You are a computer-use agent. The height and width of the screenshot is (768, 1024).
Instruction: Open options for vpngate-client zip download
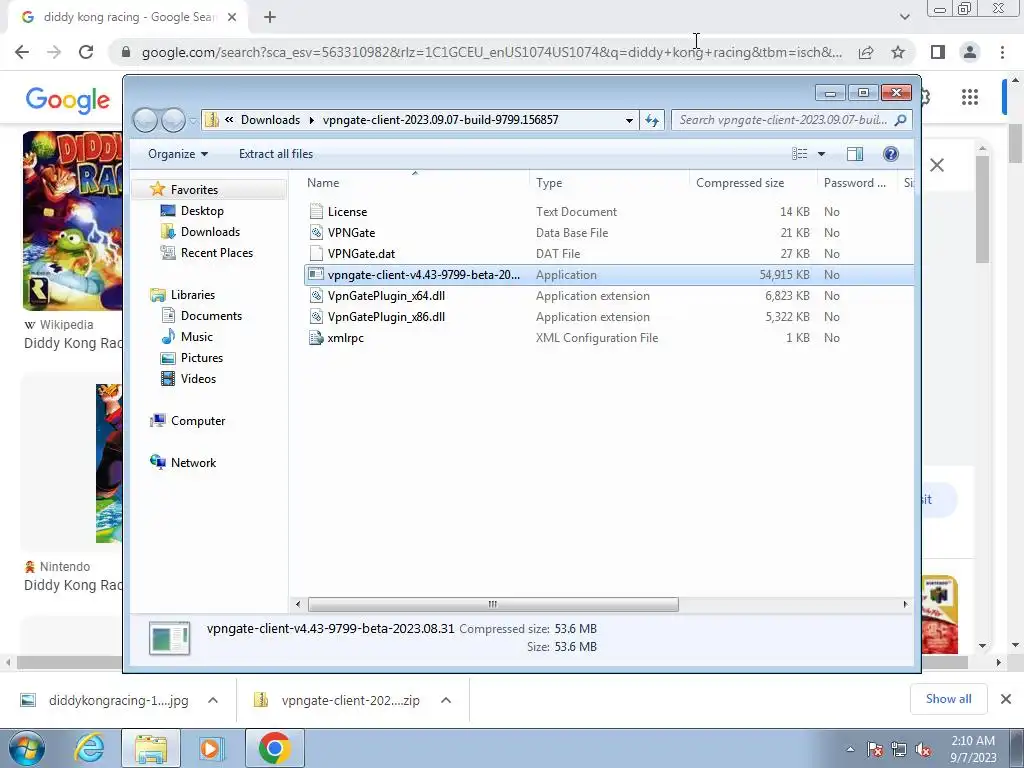click(x=446, y=700)
